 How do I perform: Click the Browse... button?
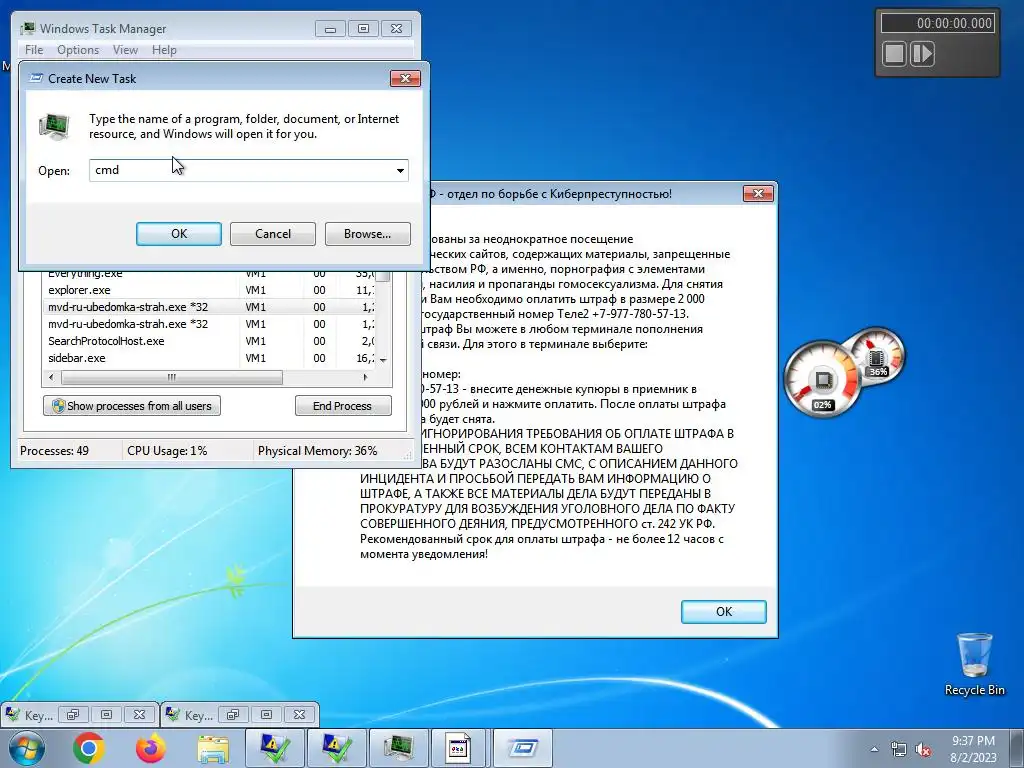tap(368, 234)
